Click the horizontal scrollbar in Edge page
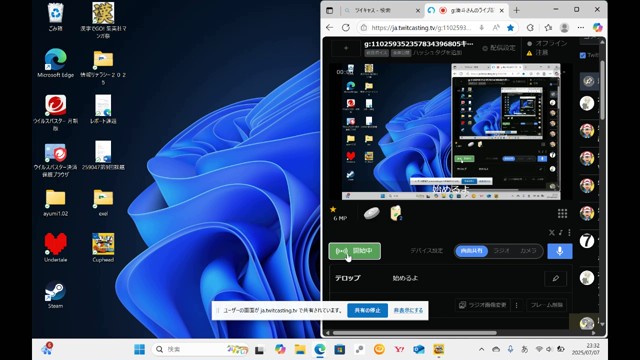The height and width of the screenshot is (360, 640). 415,333
